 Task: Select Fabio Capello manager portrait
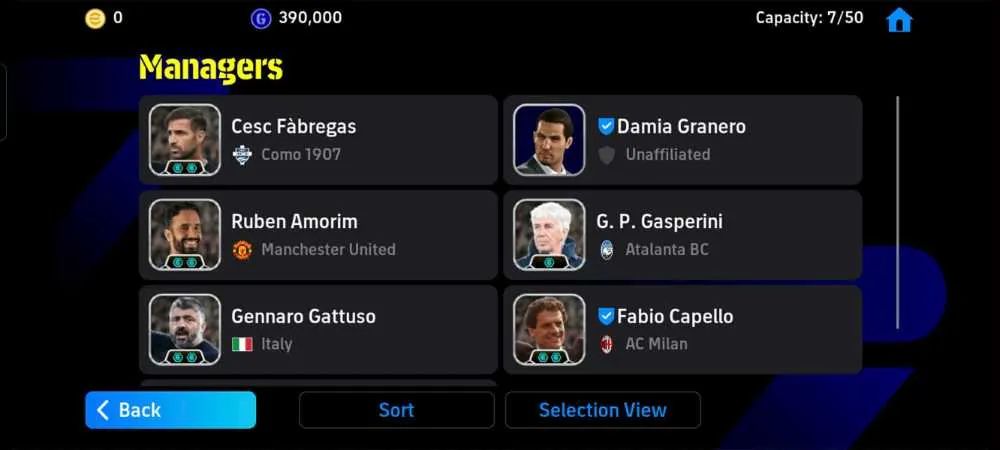click(549, 330)
